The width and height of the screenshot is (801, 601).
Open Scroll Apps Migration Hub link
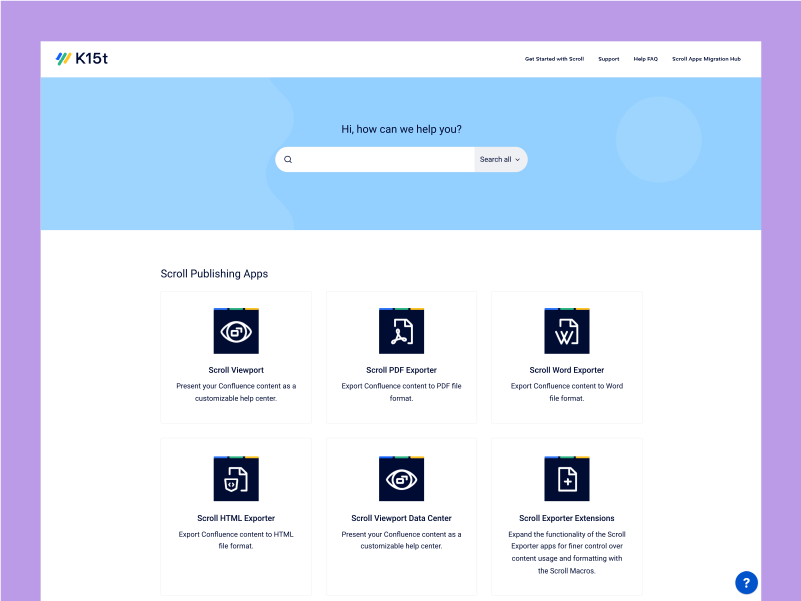click(x=706, y=59)
